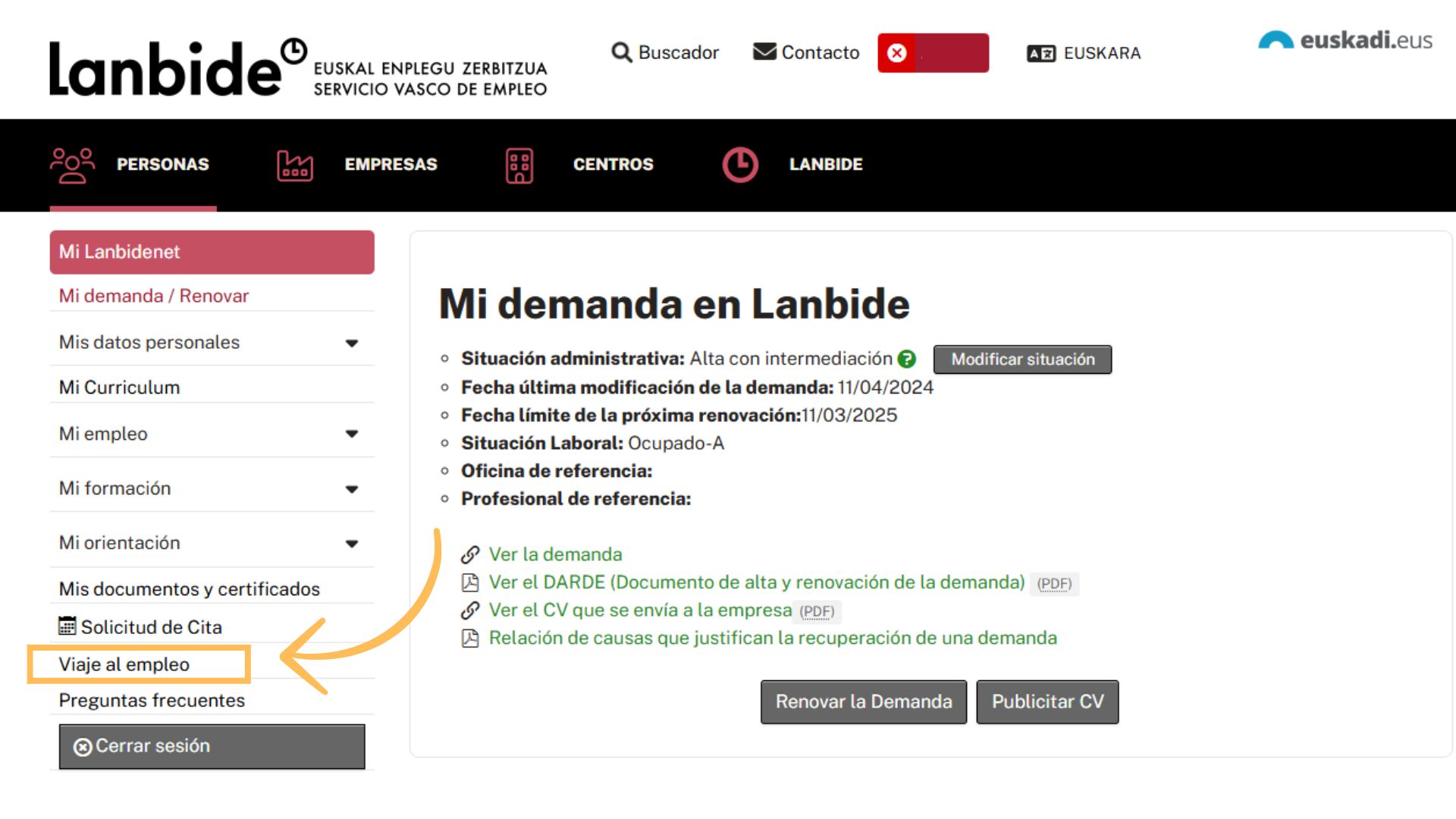Click the Buscador magnifier icon
The height and width of the screenshot is (819, 1456).
click(x=621, y=52)
